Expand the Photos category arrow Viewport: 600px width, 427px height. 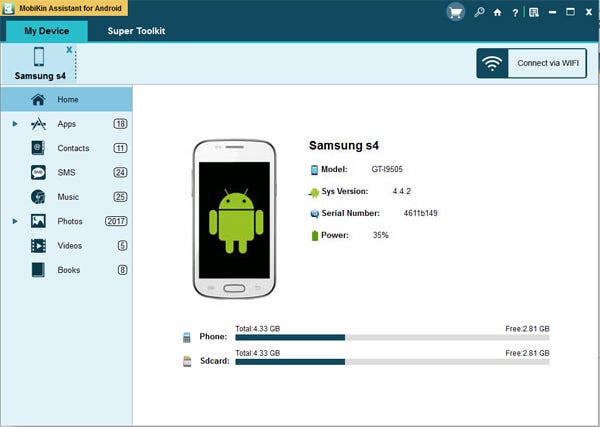[x=15, y=221]
